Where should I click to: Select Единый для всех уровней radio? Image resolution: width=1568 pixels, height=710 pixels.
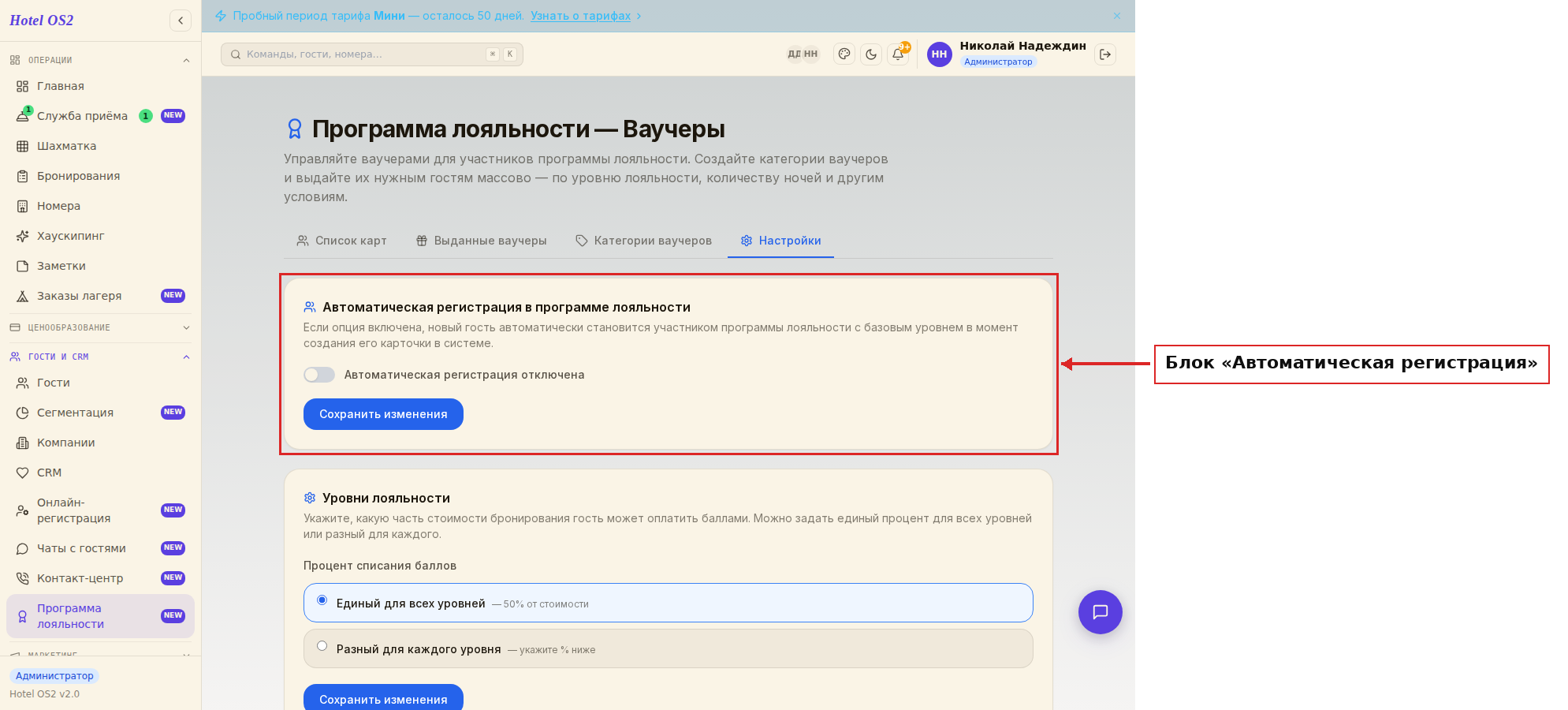click(x=322, y=600)
